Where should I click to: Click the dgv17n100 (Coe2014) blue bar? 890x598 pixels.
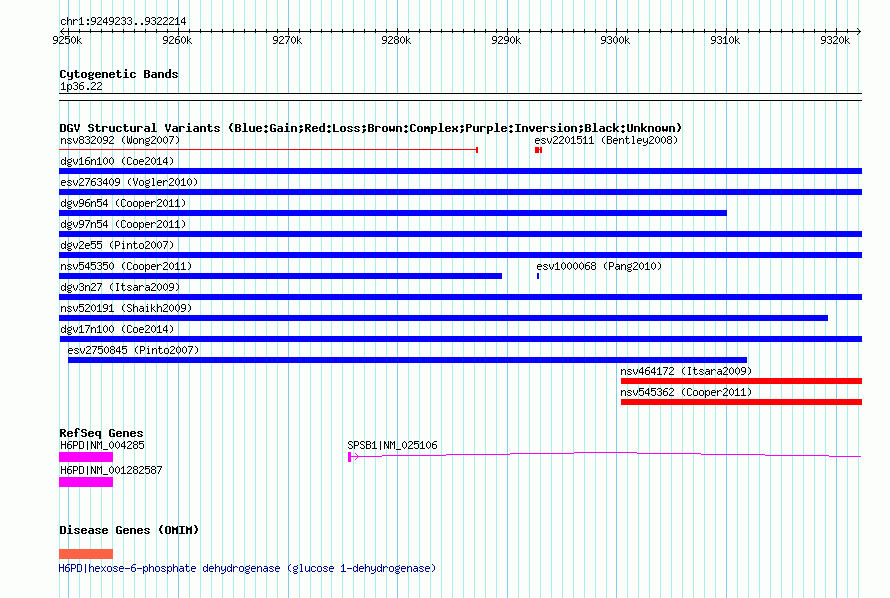[460, 339]
